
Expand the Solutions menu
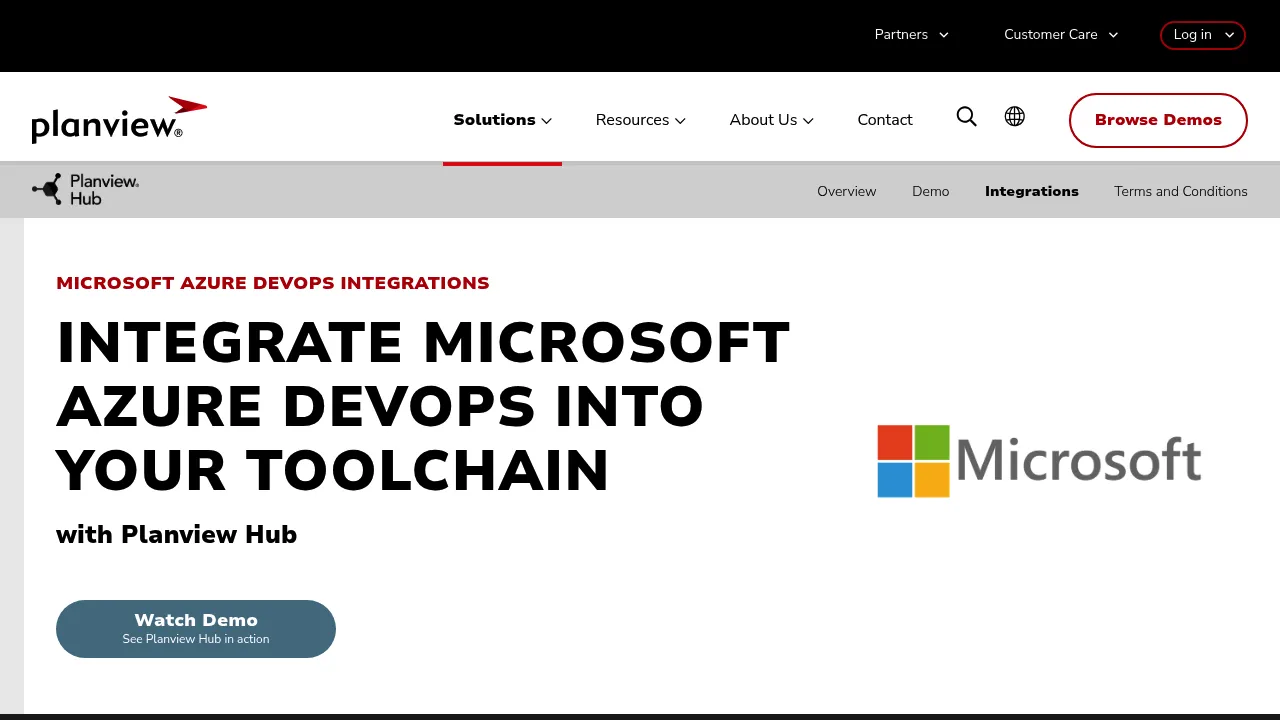502,120
